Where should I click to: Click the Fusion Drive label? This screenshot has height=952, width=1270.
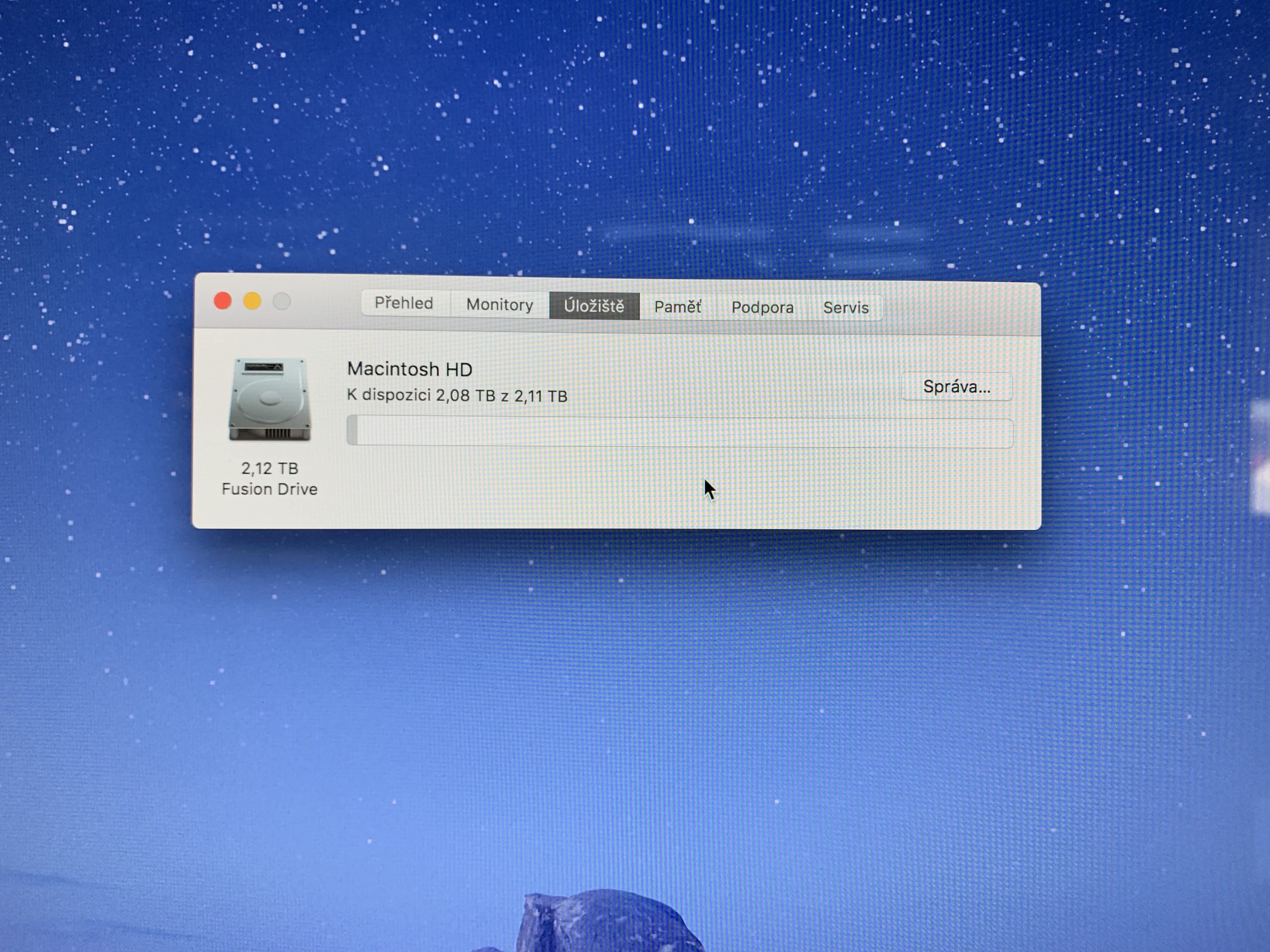(269, 489)
